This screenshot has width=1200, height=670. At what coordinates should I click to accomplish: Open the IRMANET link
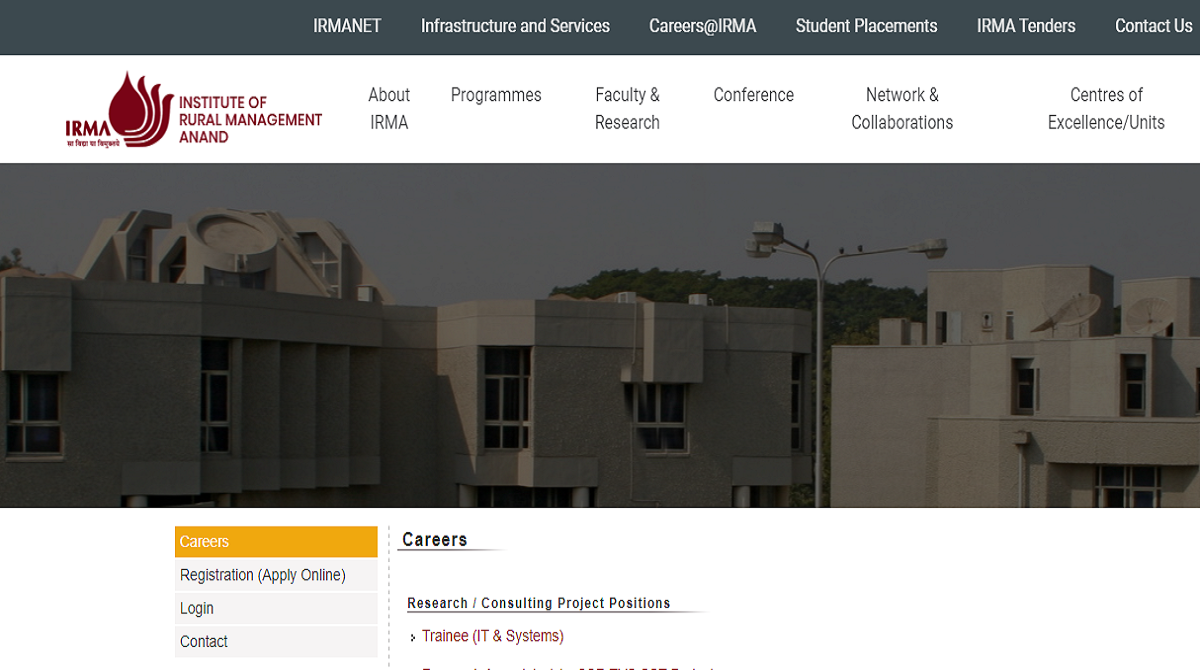click(x=347, y=26)
